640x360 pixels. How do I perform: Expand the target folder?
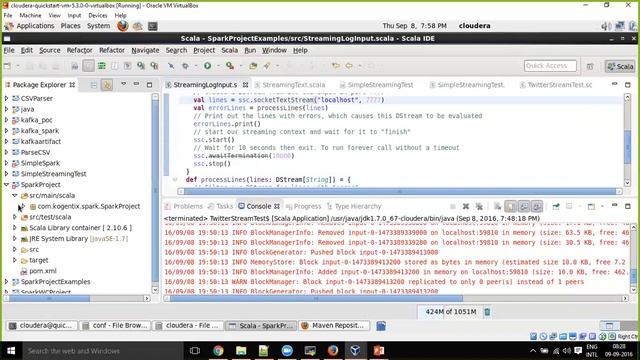click(15, 260)
